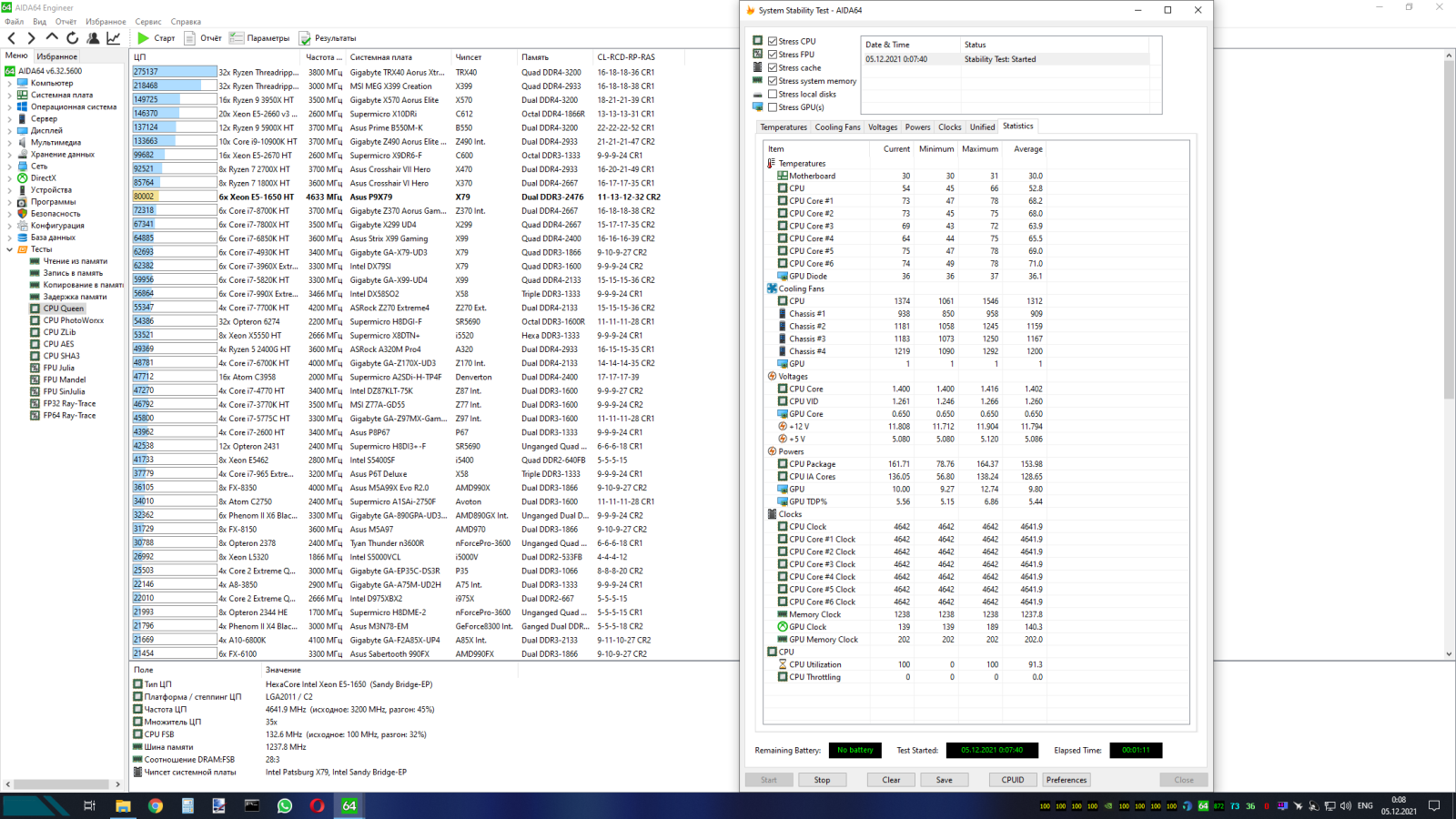The image size is (1456, 819).
Task: Open the Файл menu
Action: (x=15, y=22)
